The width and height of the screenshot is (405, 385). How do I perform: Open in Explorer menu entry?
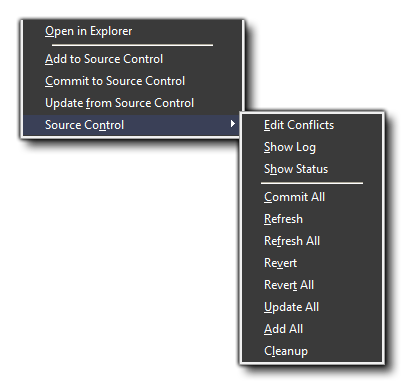132,31
